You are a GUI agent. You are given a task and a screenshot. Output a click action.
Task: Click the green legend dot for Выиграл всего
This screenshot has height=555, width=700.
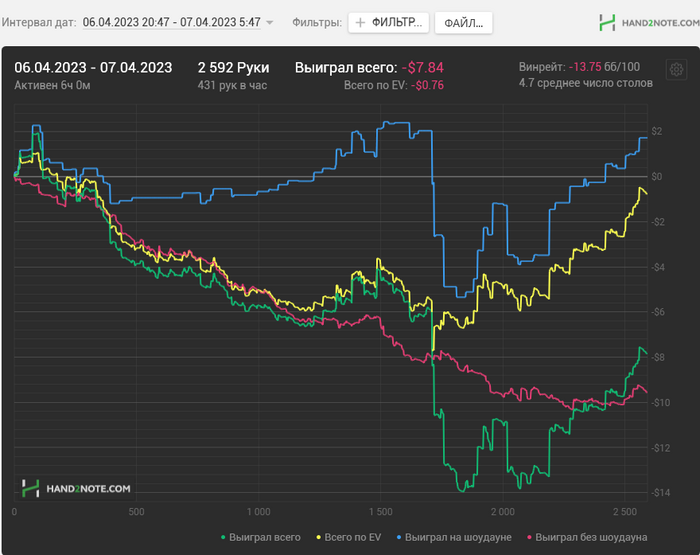tap(223, 538)
